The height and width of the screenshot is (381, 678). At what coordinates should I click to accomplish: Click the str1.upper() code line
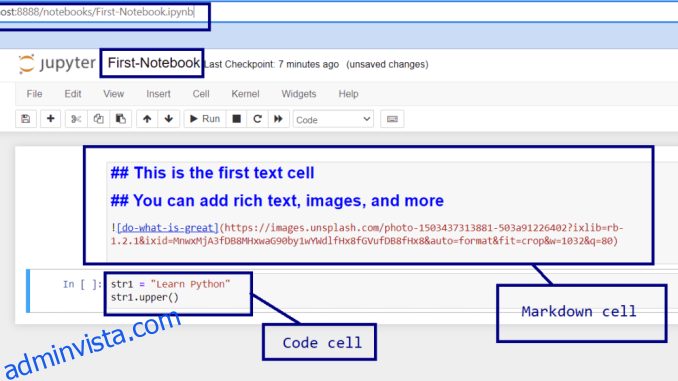point(145,298)
